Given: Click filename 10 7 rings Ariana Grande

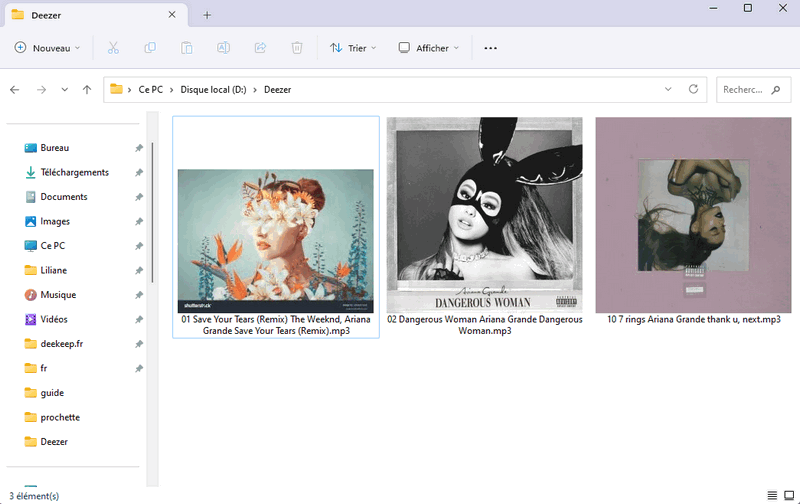Looking at the screenshot, I should (x=693, y=319).
